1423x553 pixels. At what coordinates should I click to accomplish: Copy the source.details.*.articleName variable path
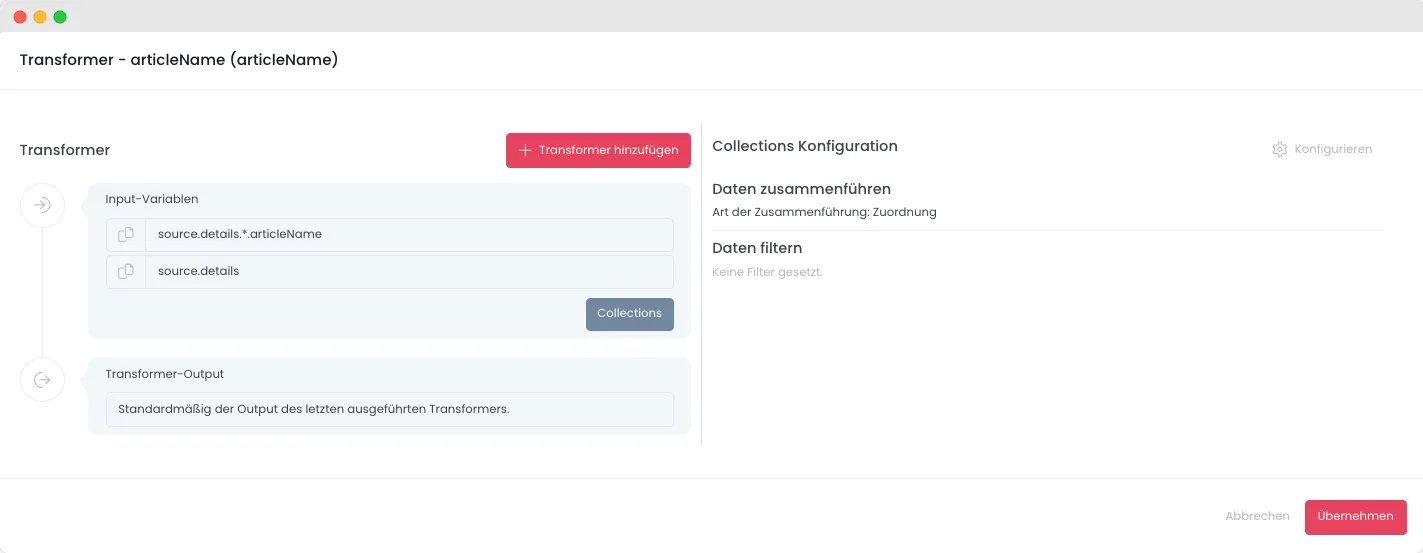(x=126, y=235)
